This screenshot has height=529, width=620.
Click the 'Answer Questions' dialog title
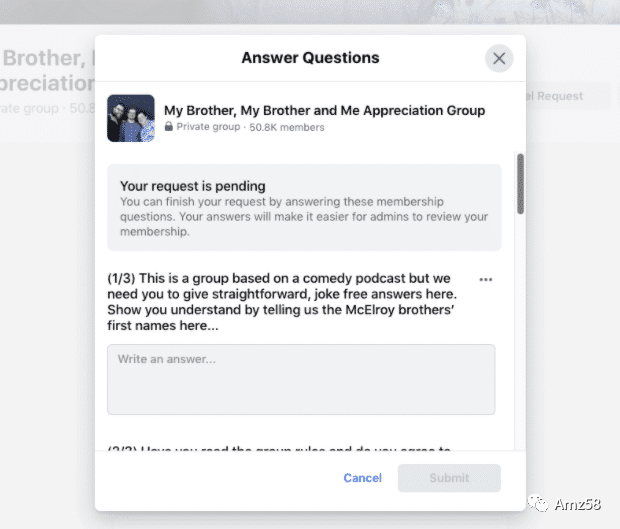point(310,58)
